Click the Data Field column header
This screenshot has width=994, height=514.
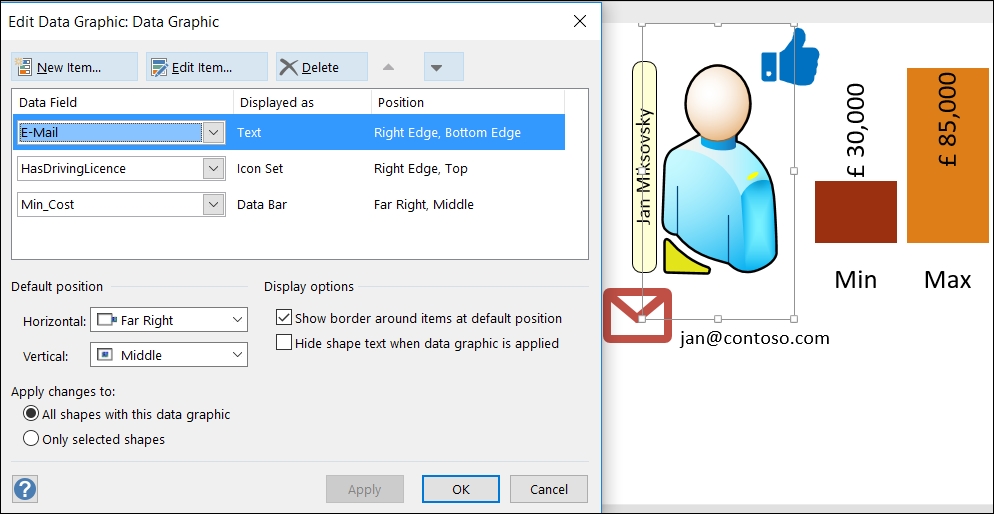pos(123,102)
